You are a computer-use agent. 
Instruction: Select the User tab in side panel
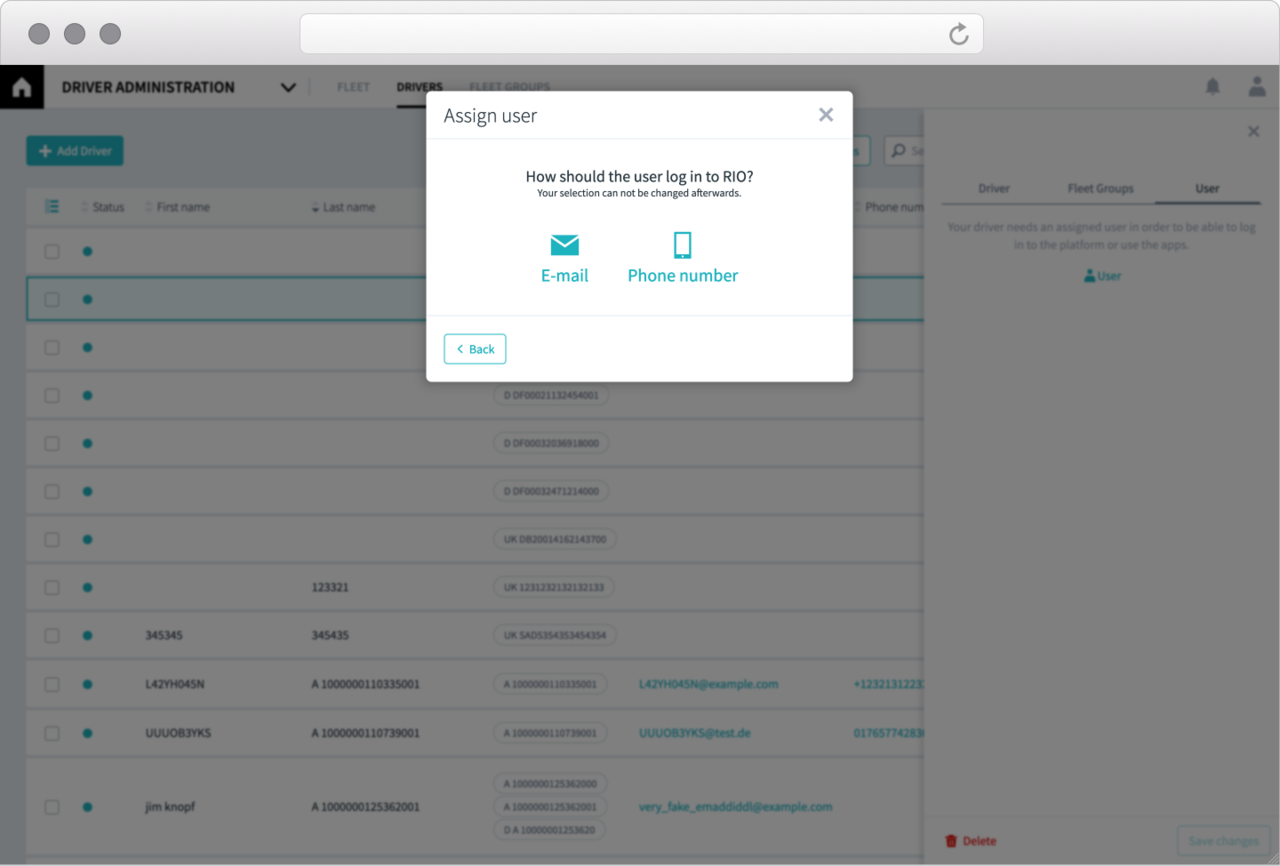(1208, 188)
